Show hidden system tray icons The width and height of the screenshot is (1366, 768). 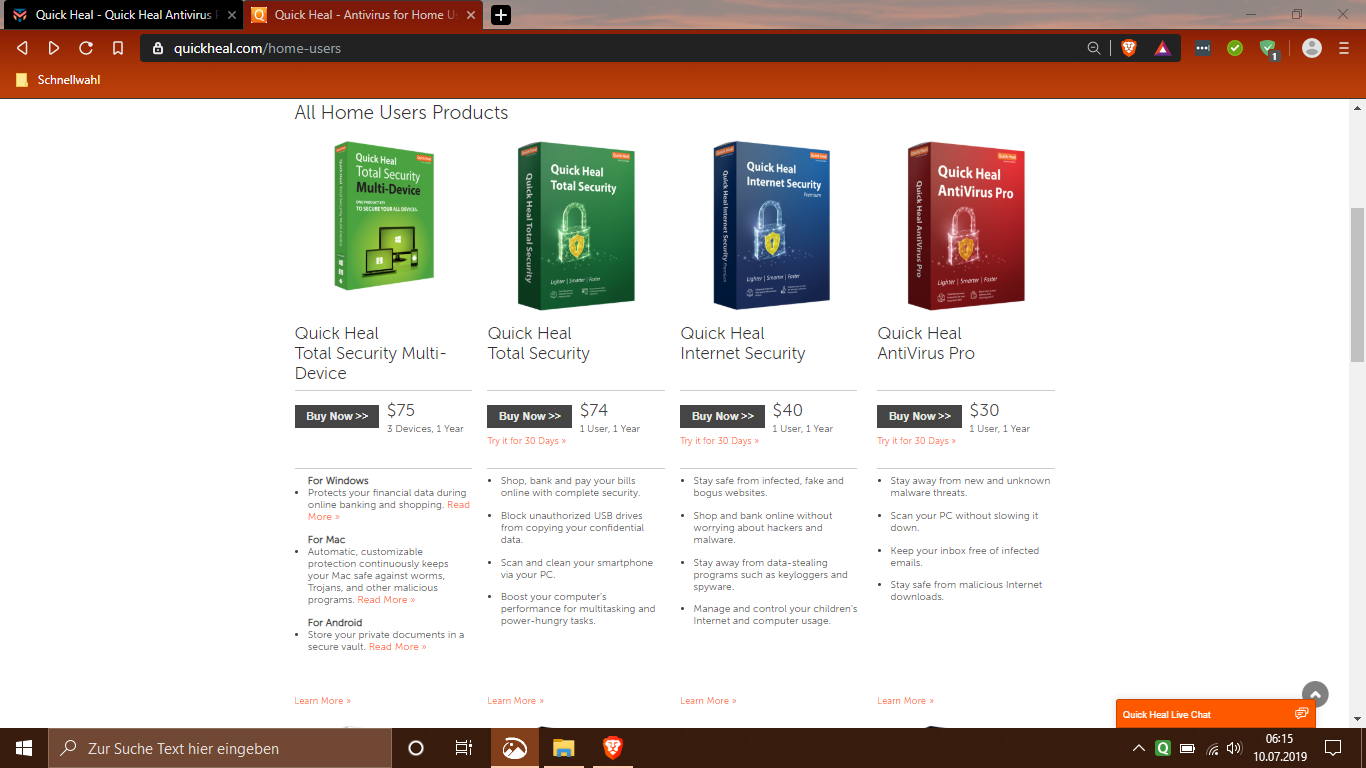1139,748
